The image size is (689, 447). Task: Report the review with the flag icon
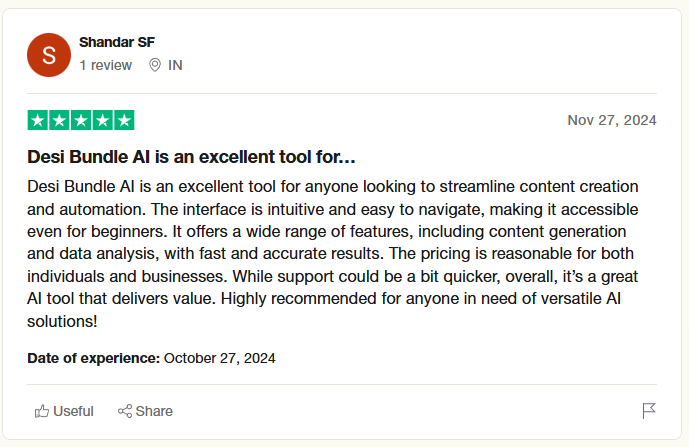click(649, 411)
